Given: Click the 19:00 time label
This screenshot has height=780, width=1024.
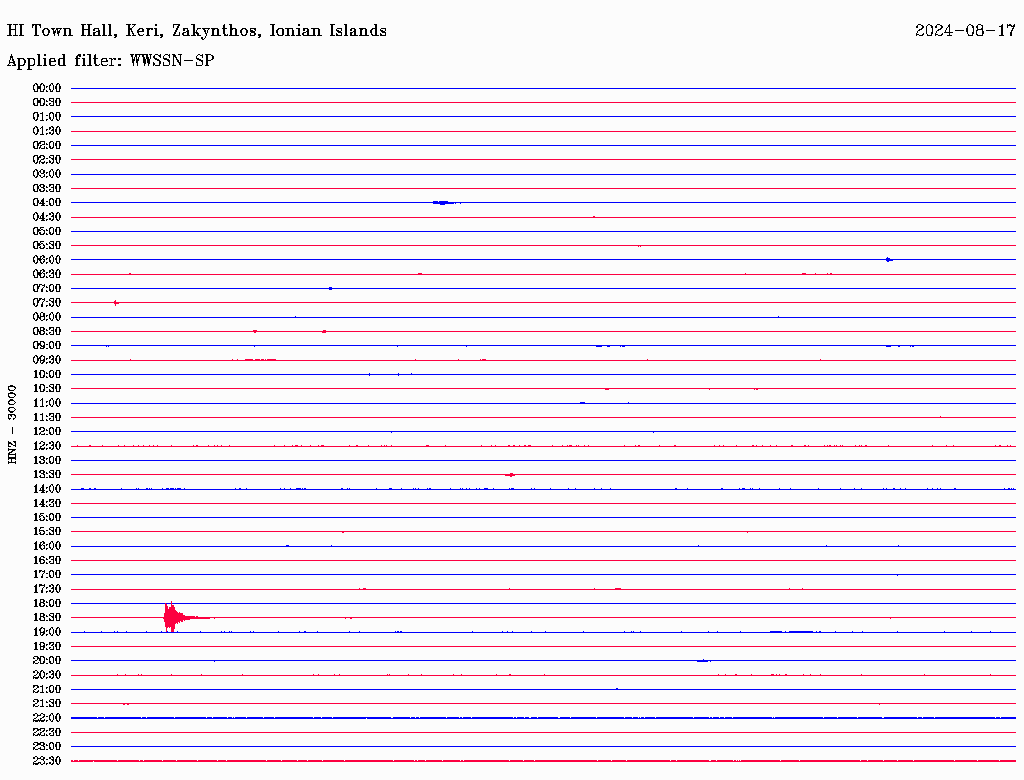Looking at the screenshot, I should pos(47,632).
